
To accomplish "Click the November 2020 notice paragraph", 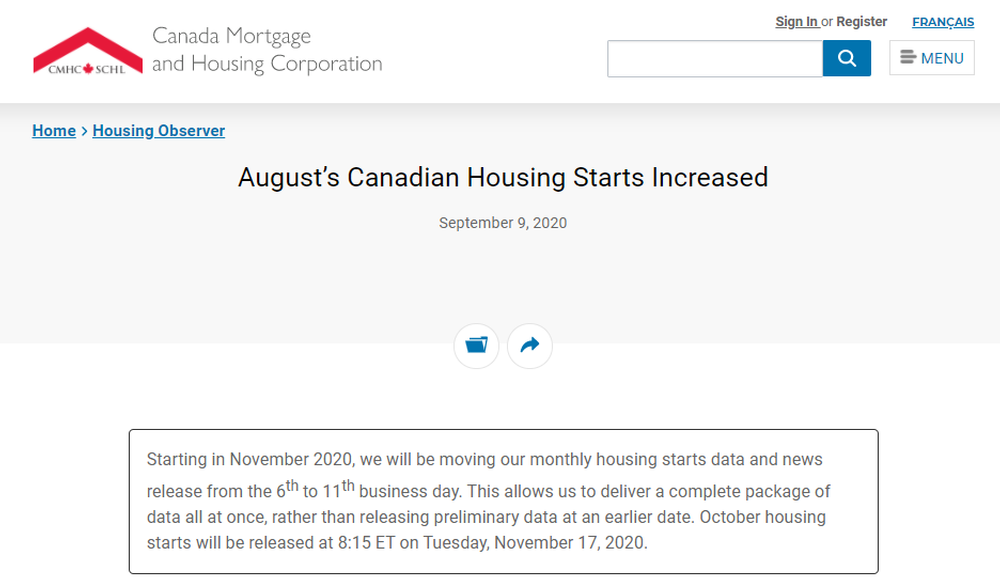I will [489, 501].
